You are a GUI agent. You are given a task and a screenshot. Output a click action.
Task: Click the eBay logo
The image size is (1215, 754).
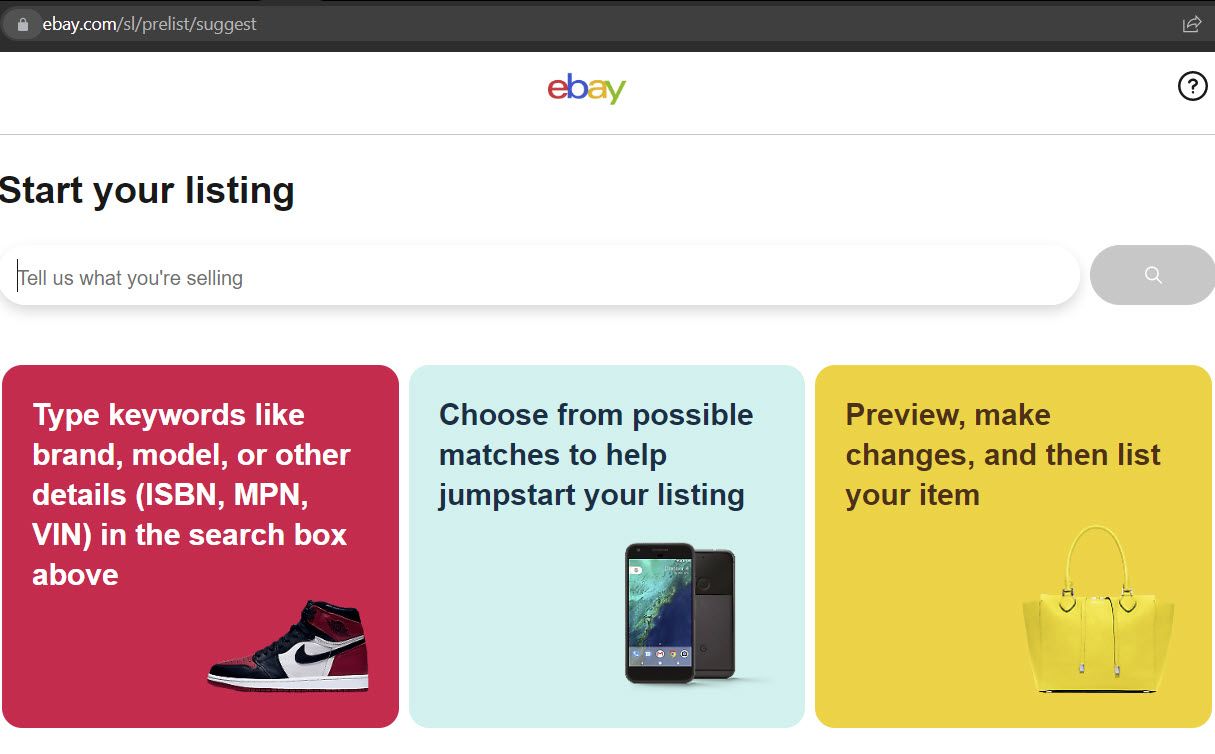coord(587,89)
